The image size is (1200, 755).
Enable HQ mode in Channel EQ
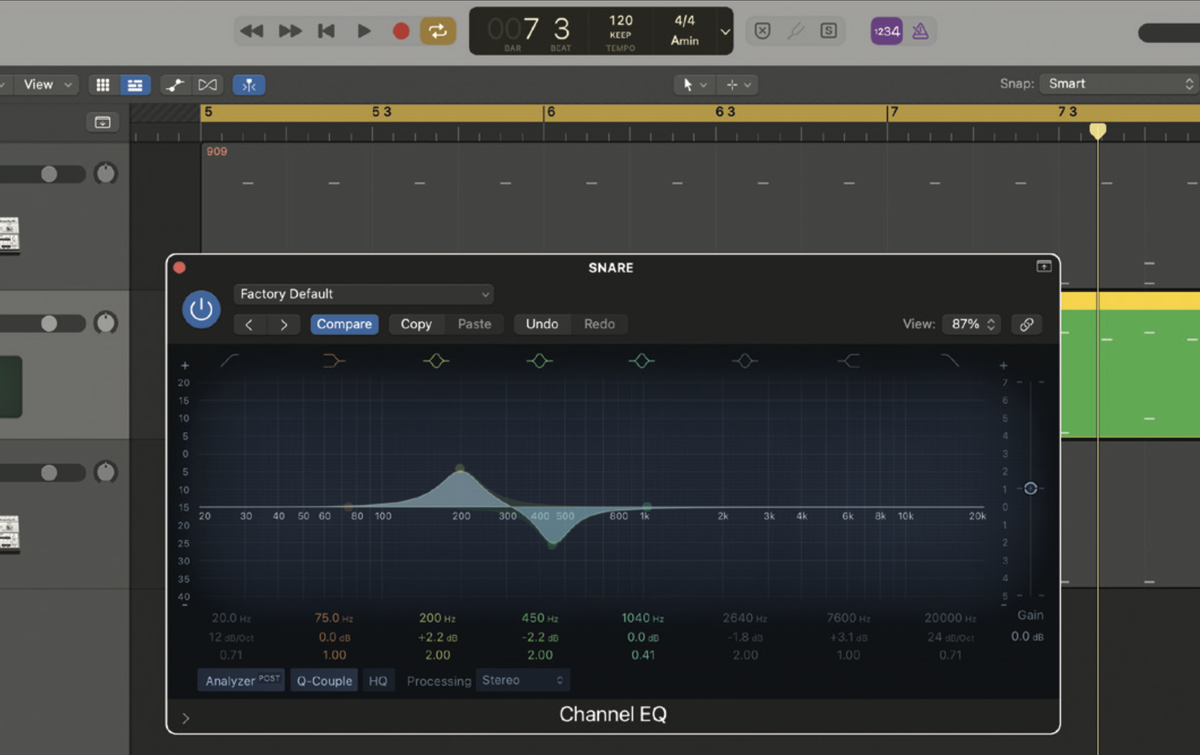(378, 679)
